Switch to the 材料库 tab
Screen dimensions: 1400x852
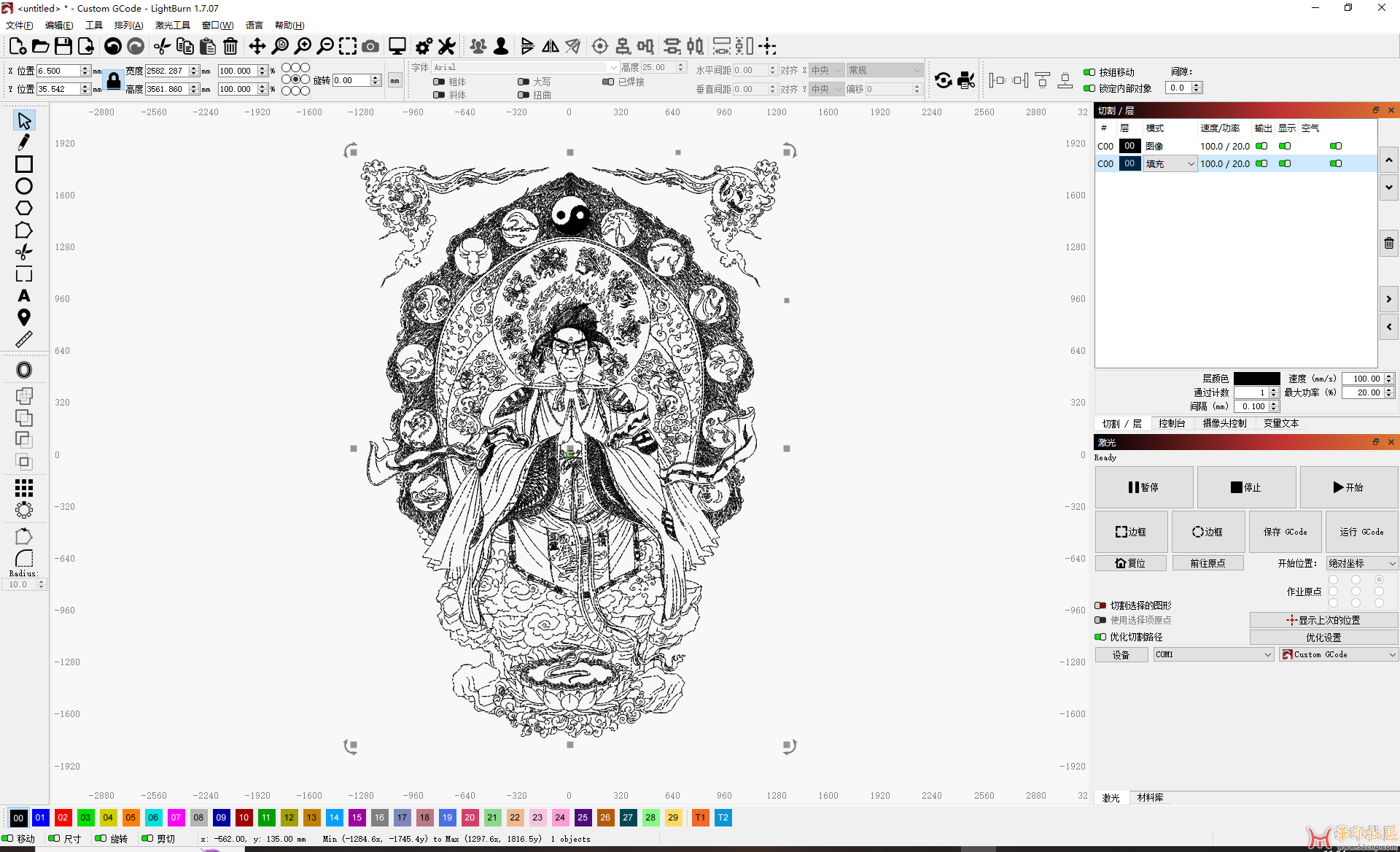[x=1150, y=797]
